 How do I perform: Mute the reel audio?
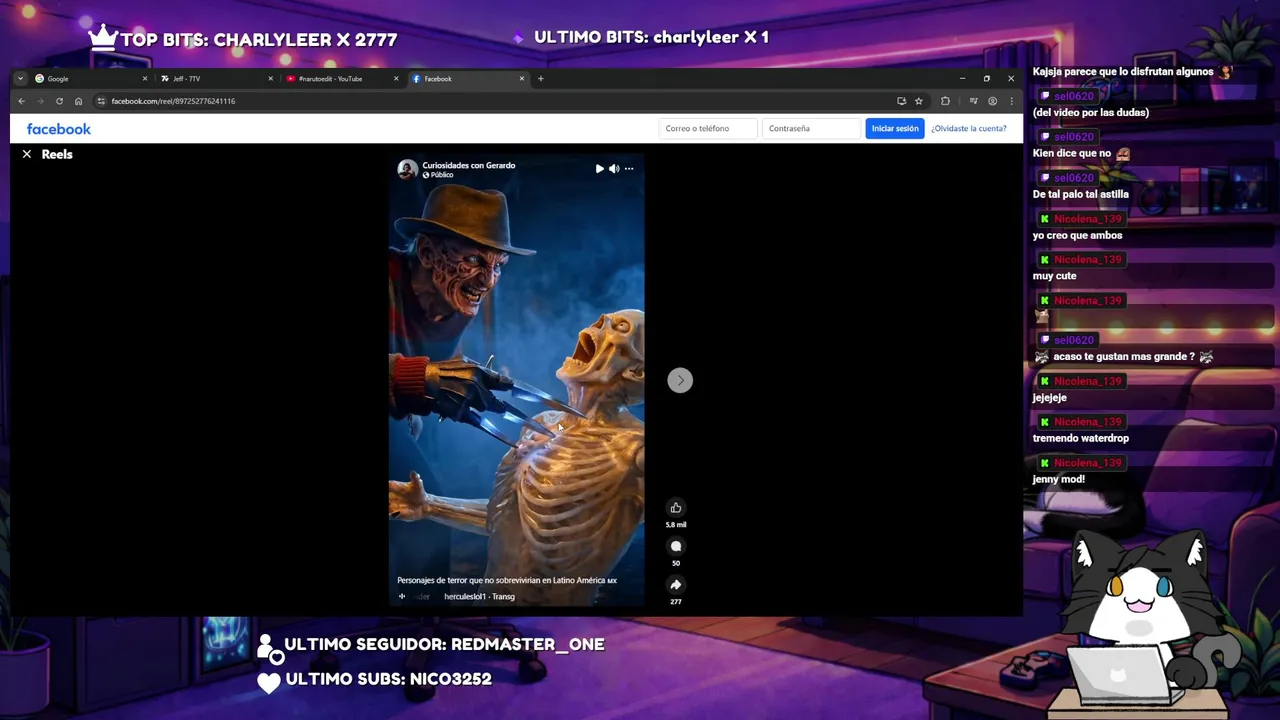[x=614, y=169]
